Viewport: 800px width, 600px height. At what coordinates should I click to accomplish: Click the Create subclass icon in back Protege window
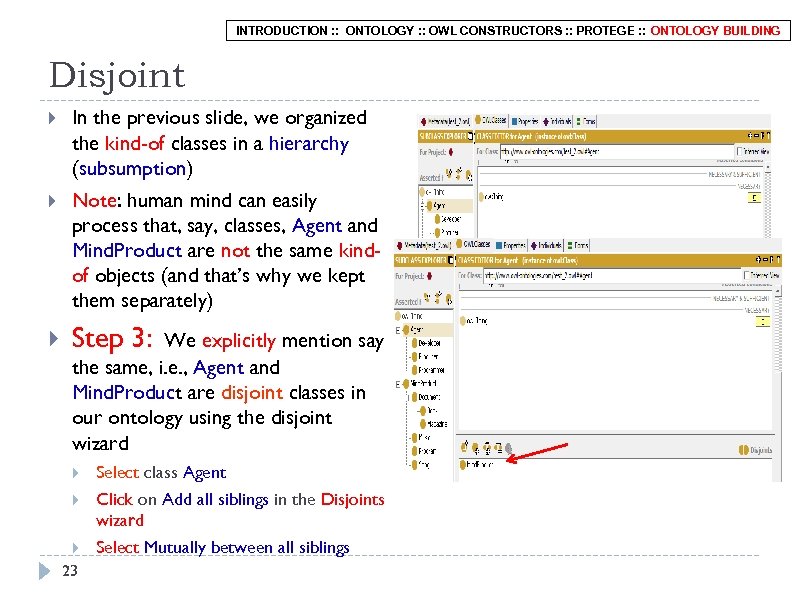[448, 174]
